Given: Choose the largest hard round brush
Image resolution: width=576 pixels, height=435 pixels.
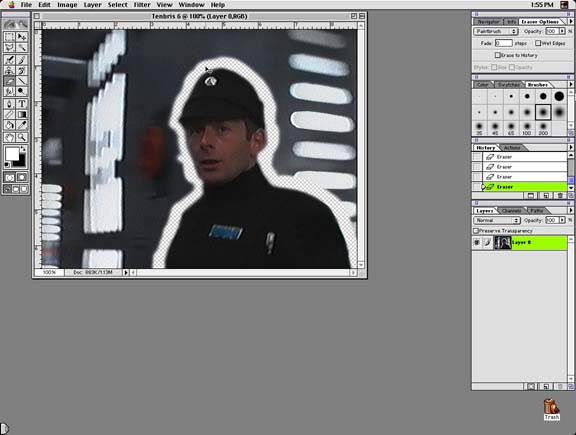Looking at the screenshot, I should coord(559,96).
